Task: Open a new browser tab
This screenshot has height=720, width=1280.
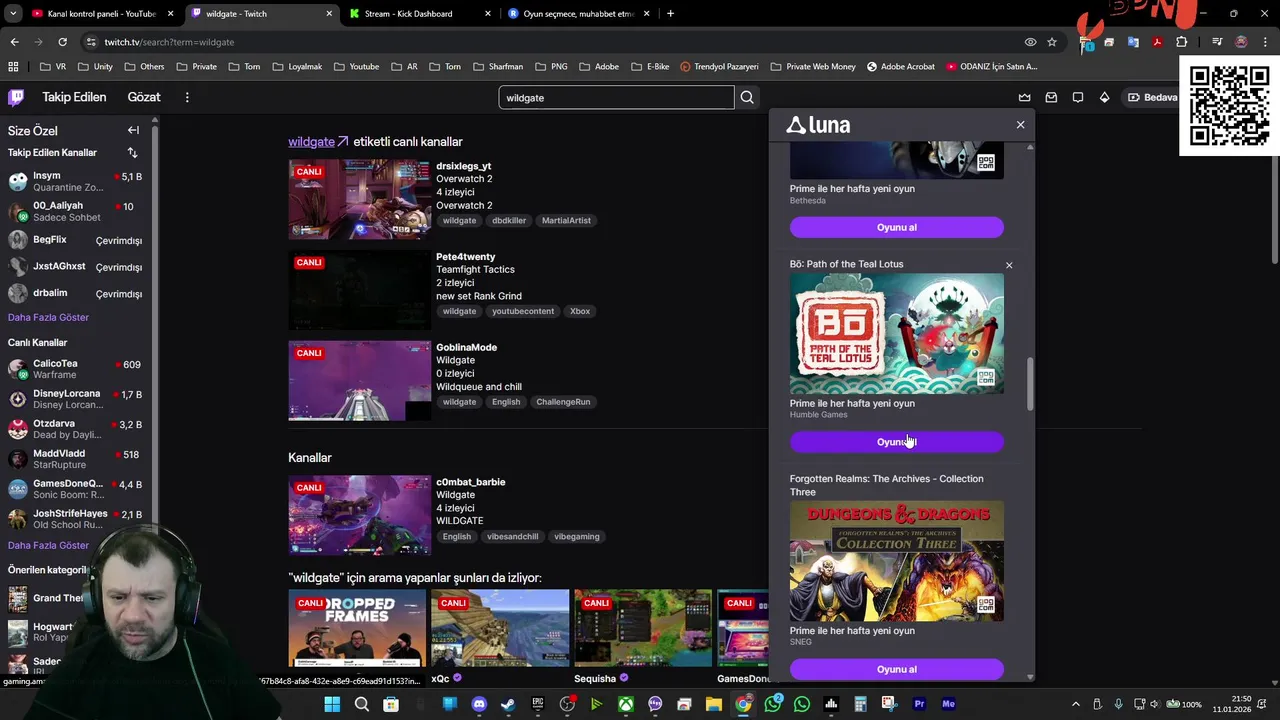Action: (x=670, y=14)
